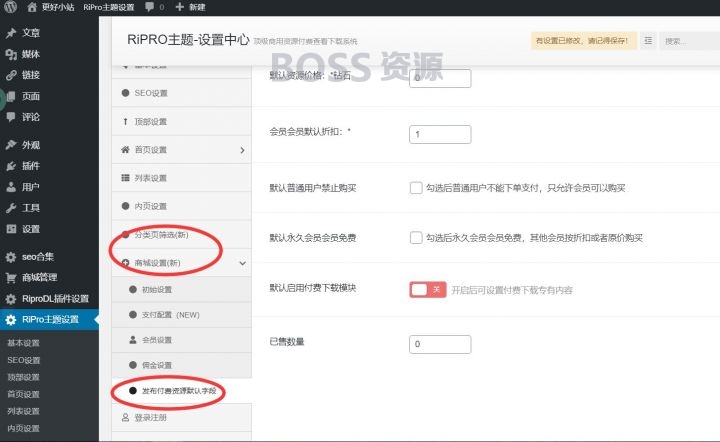Click the page icon beside 页面
The image size is (720, 442).
coord(11,96)
